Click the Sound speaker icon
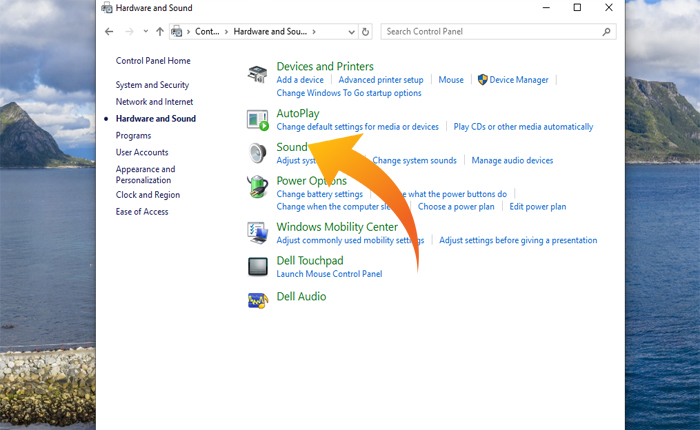 [258, 153]
